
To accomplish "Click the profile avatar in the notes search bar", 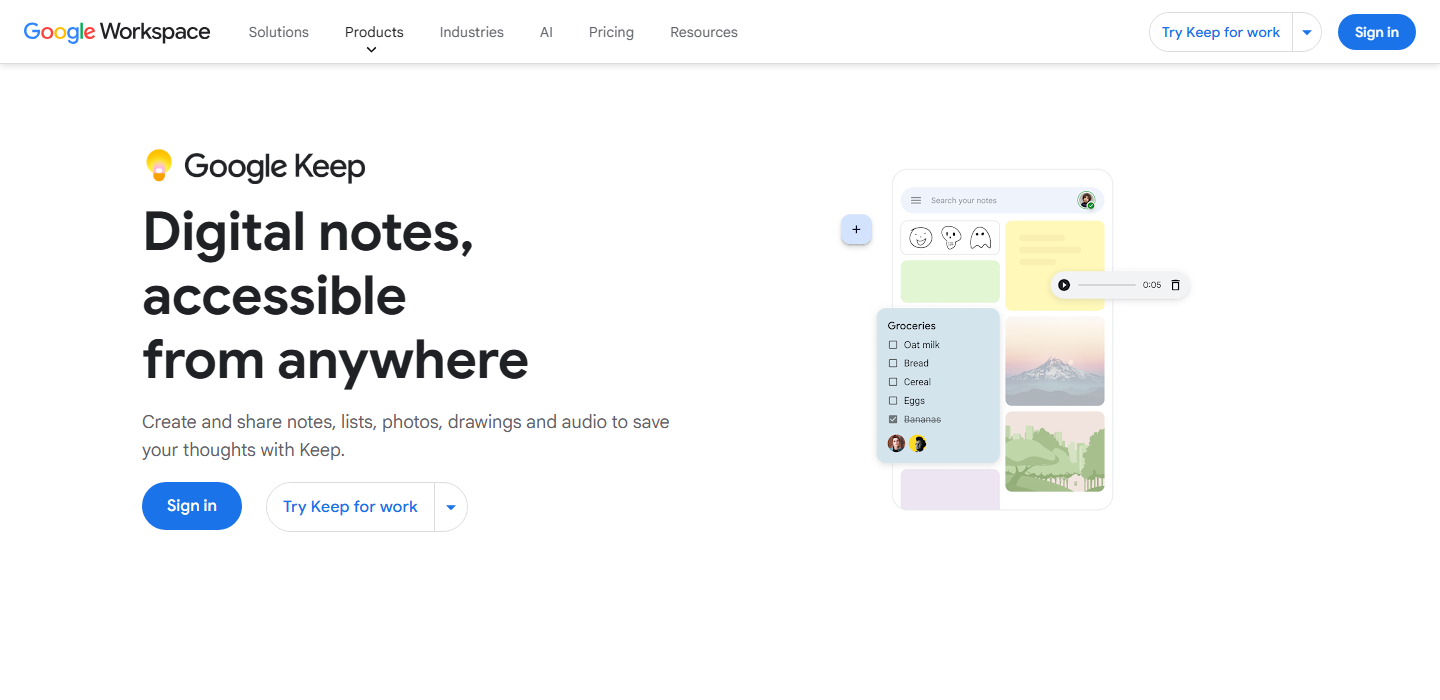I will pyautogui.click(x=1086, y=200).
